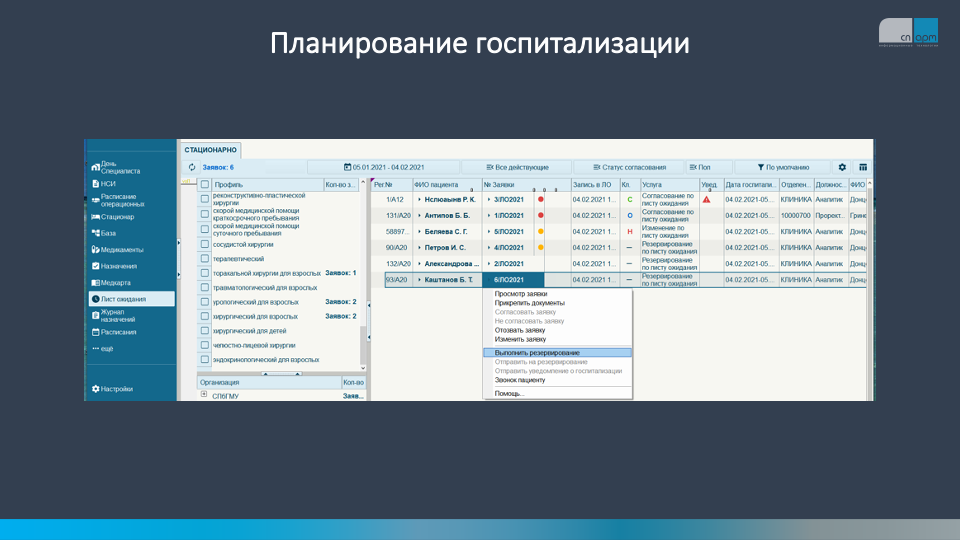This screenshot has width=960, height=540.
Task: Check торакальной хирургии для взрослых checkbox
Action: [204, 273]
